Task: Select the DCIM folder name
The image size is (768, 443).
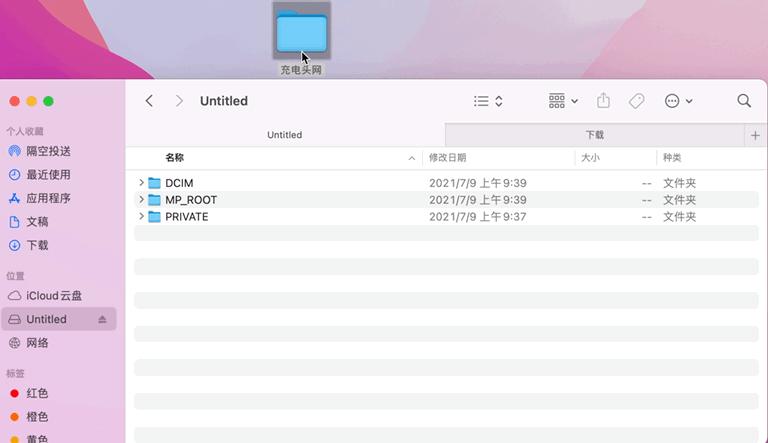Action: [179, 183]
